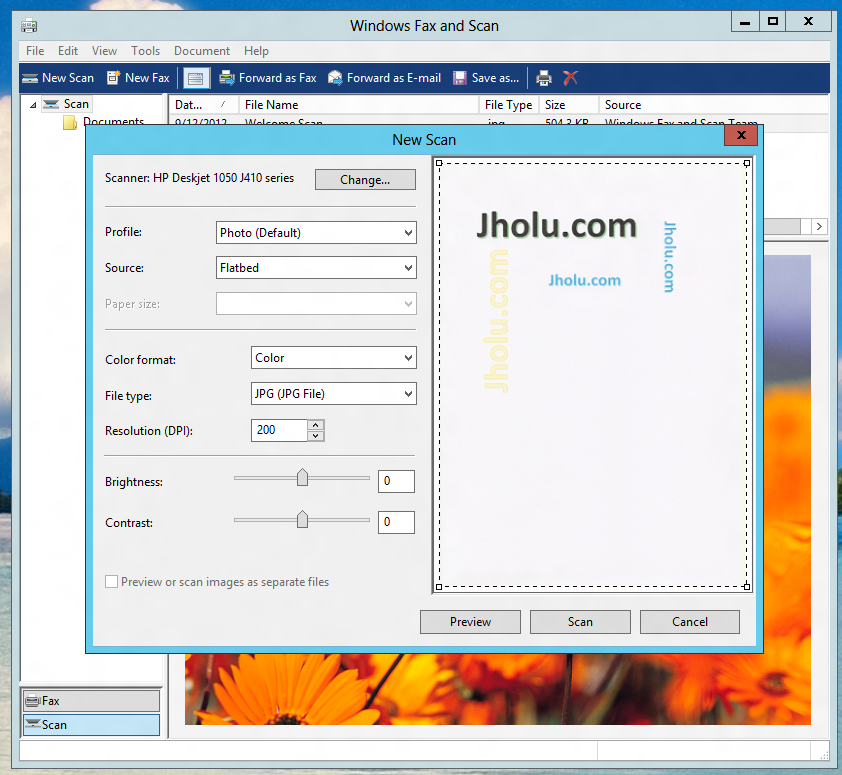Screen dimensions: 842x775
Task: Click the Brightness value field
Action: click(x=396, y=481)
